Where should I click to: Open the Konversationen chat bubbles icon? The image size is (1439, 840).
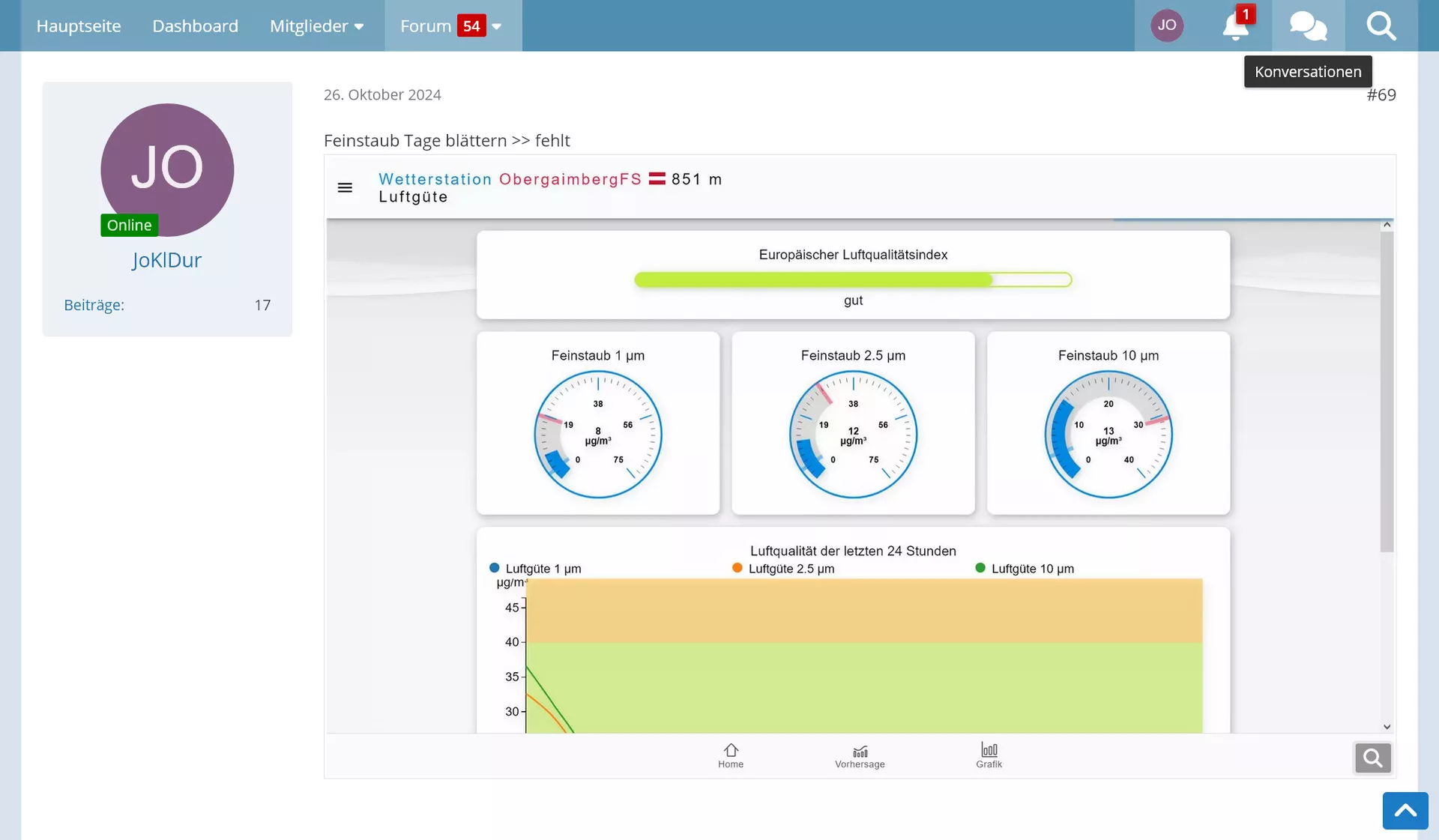pyautogui.click(x=1308, y=26)
